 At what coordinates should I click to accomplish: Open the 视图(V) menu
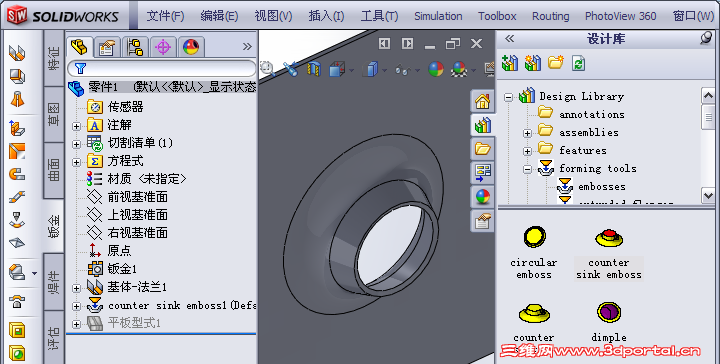tap(273, 16)
